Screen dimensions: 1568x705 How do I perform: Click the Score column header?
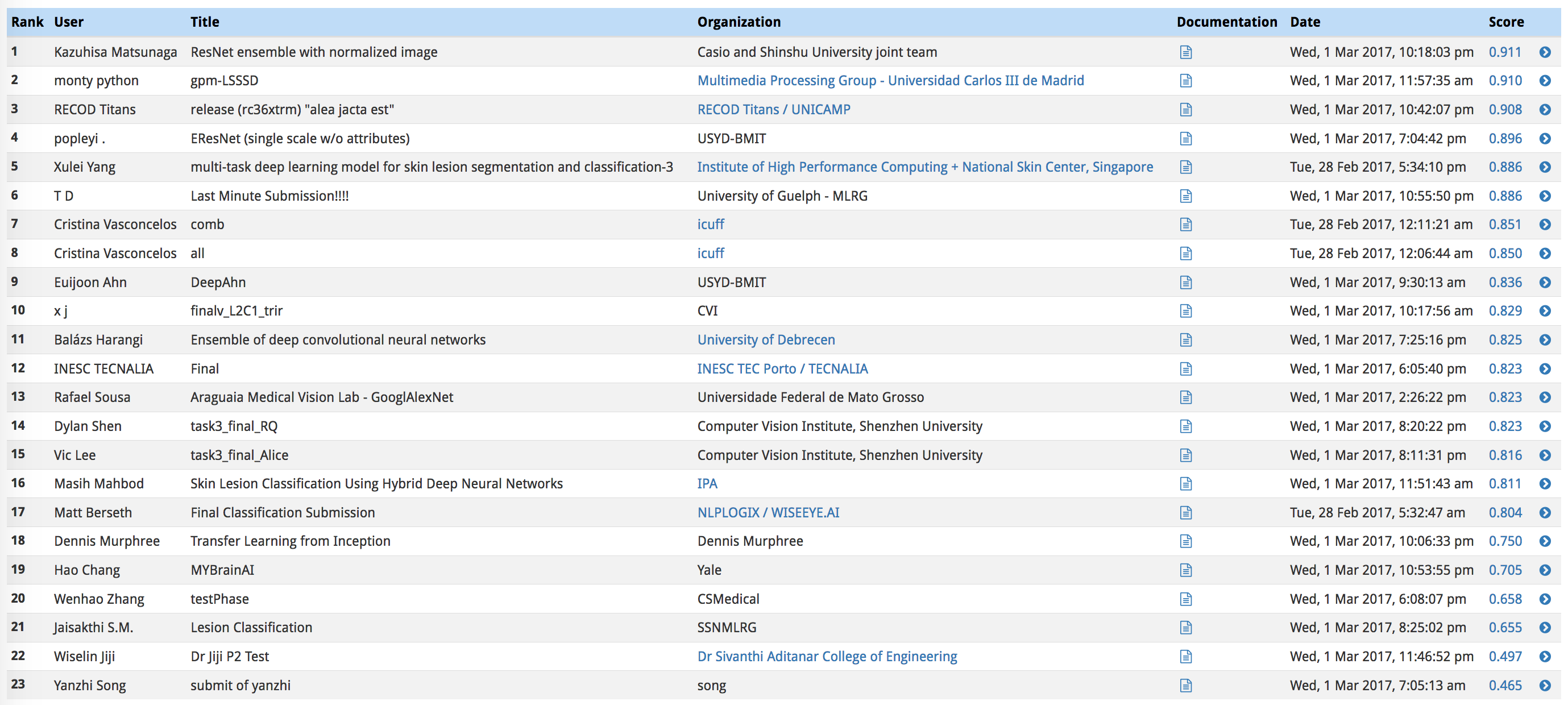coord(1506,23)
